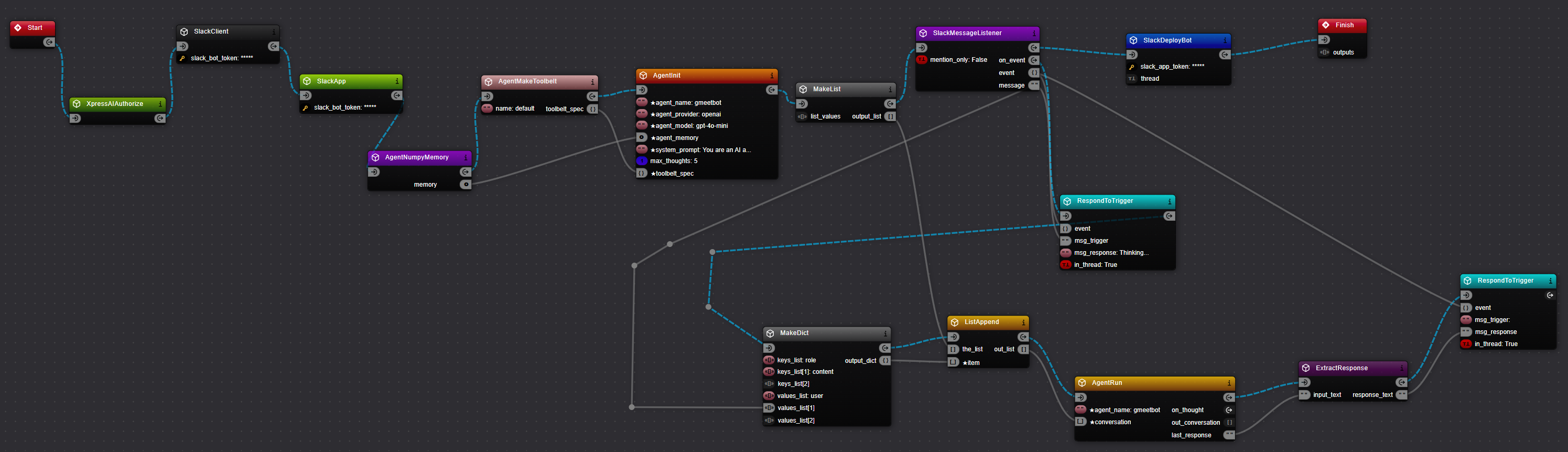Open the SlackMessageListener node info icon
The height and width of the screenshot is (452, 1568).
point(1034,34)
